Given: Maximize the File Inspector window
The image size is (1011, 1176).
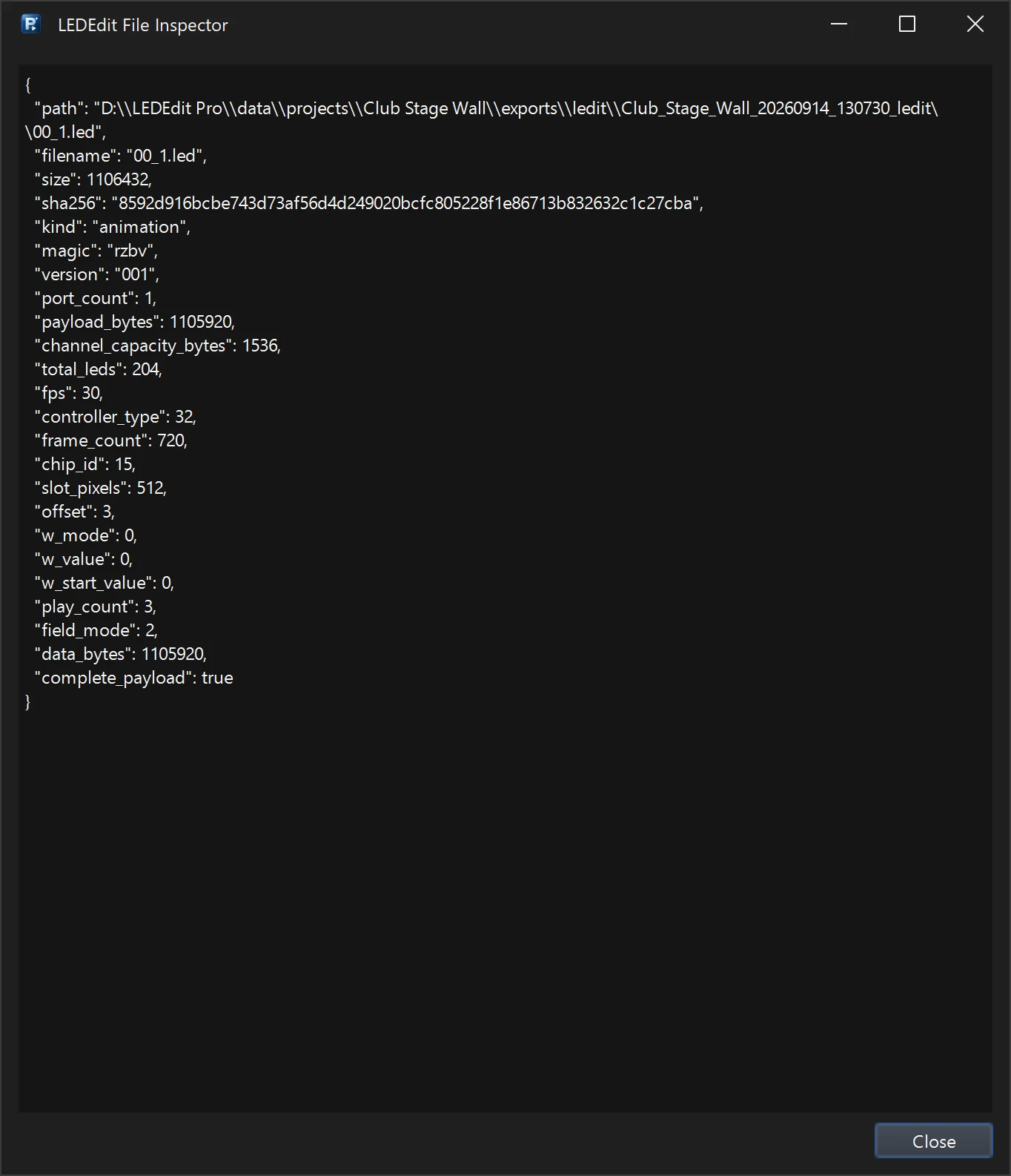Looking at the screenshot, I should (907, 24).
